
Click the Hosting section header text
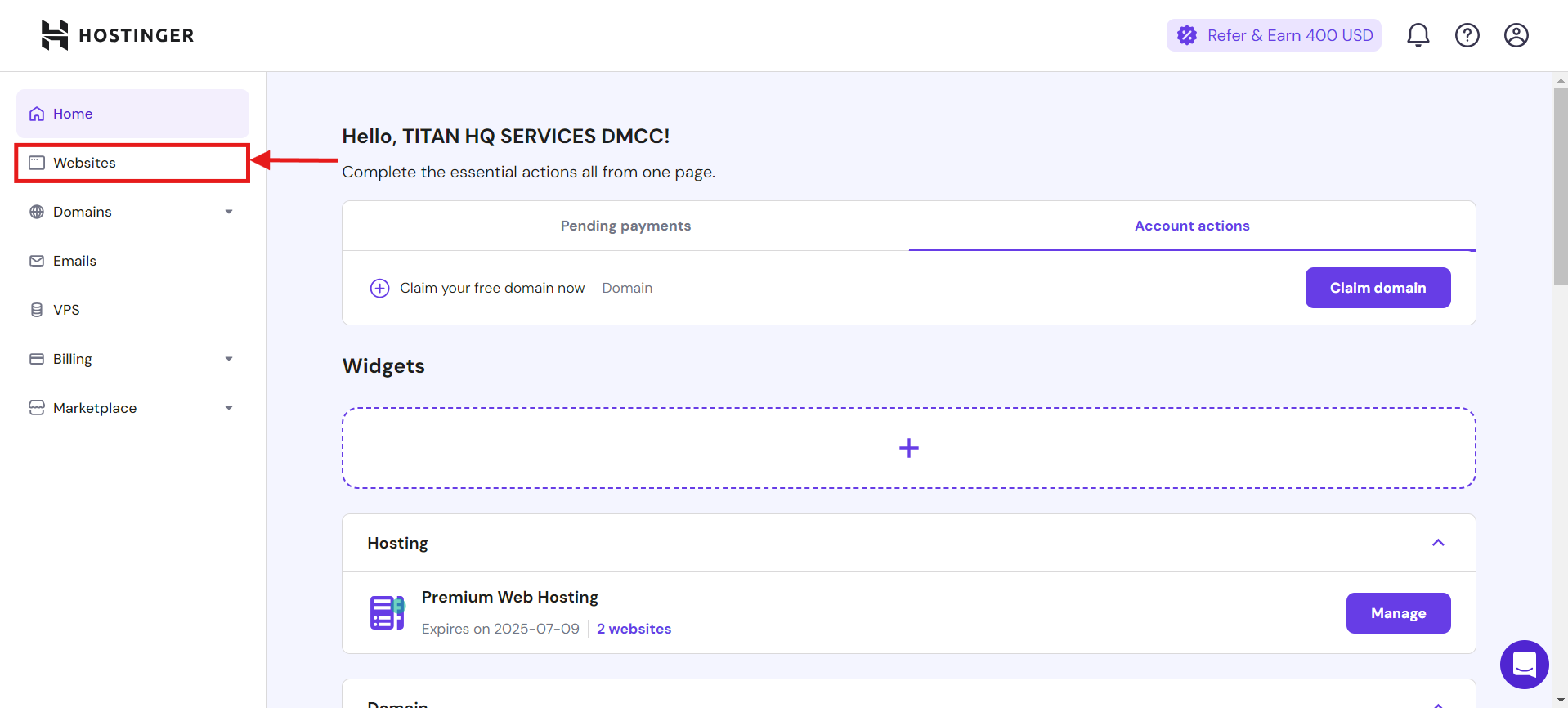click(x=397, y=543)
